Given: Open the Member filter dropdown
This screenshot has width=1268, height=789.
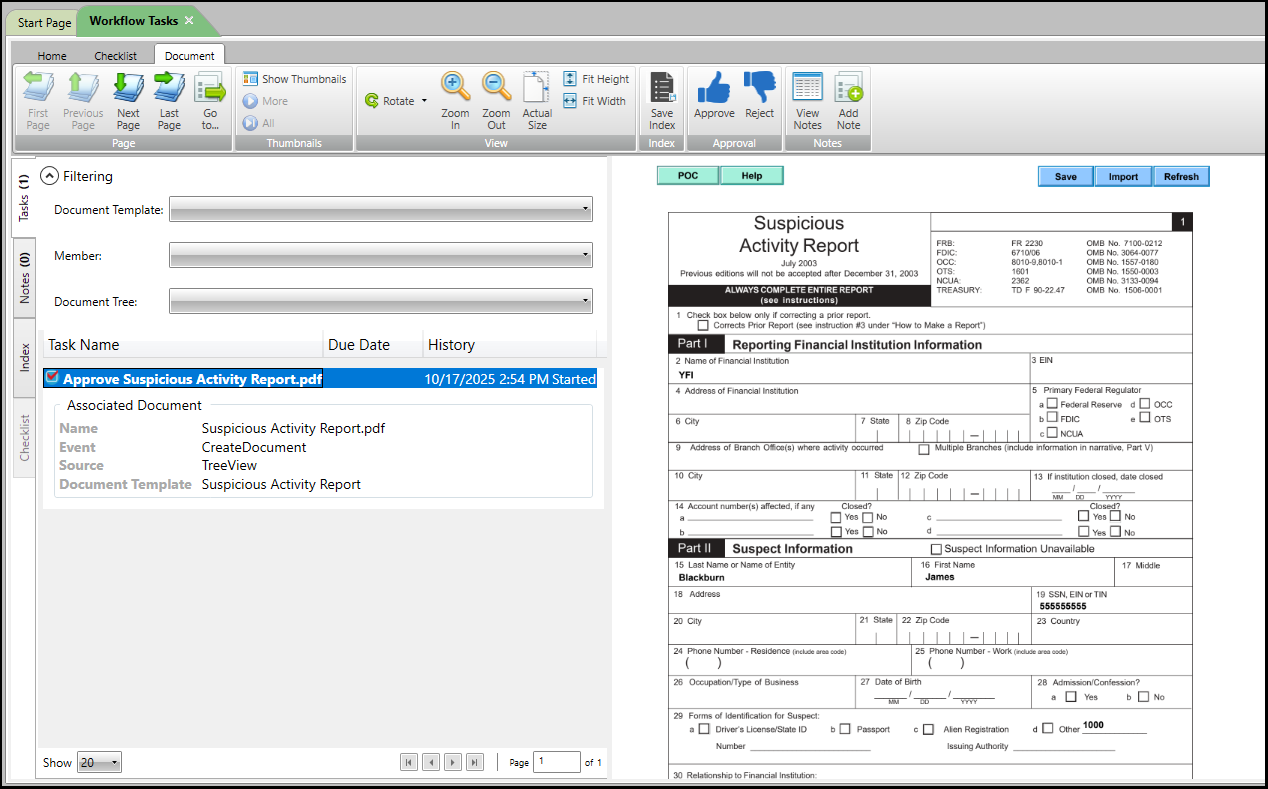Looking at the screenshot, I should pos(381,256).
